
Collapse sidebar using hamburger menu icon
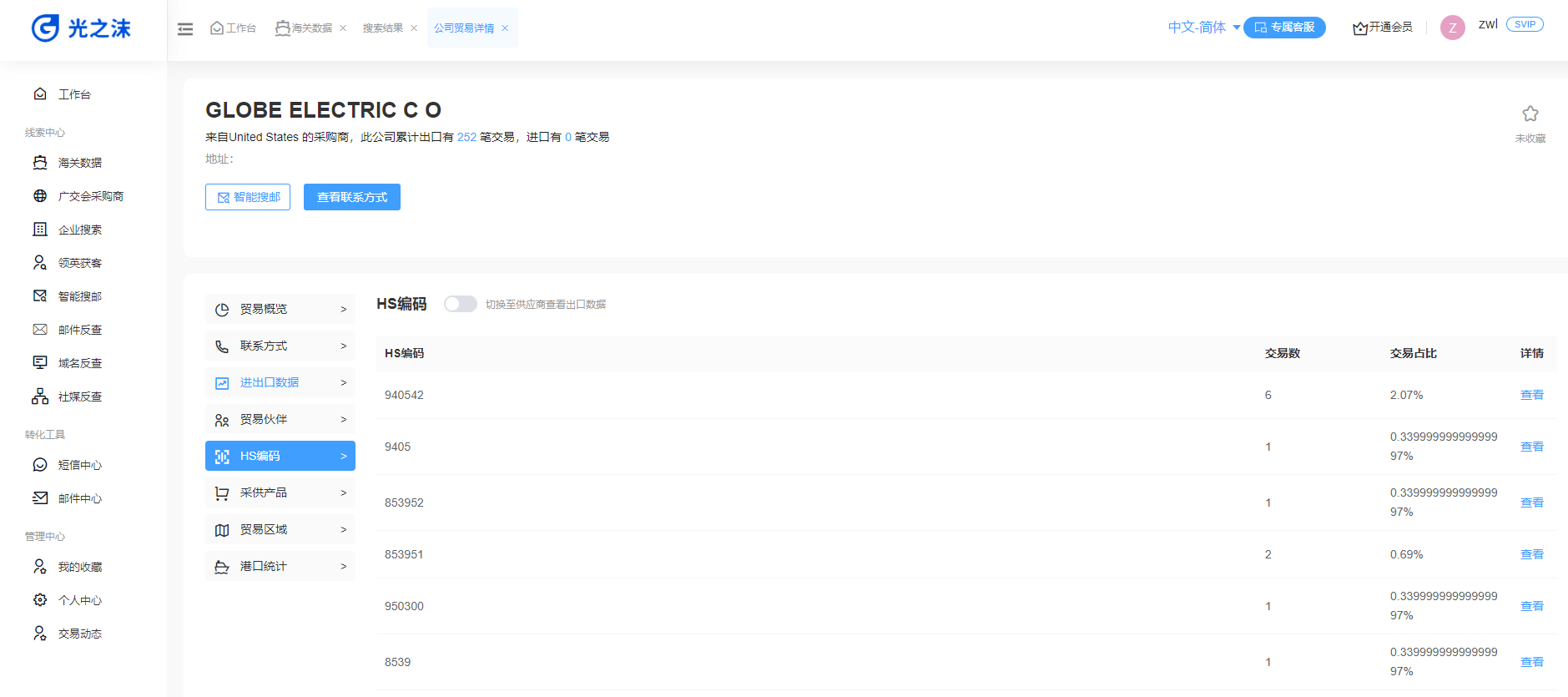pos(185,29)
